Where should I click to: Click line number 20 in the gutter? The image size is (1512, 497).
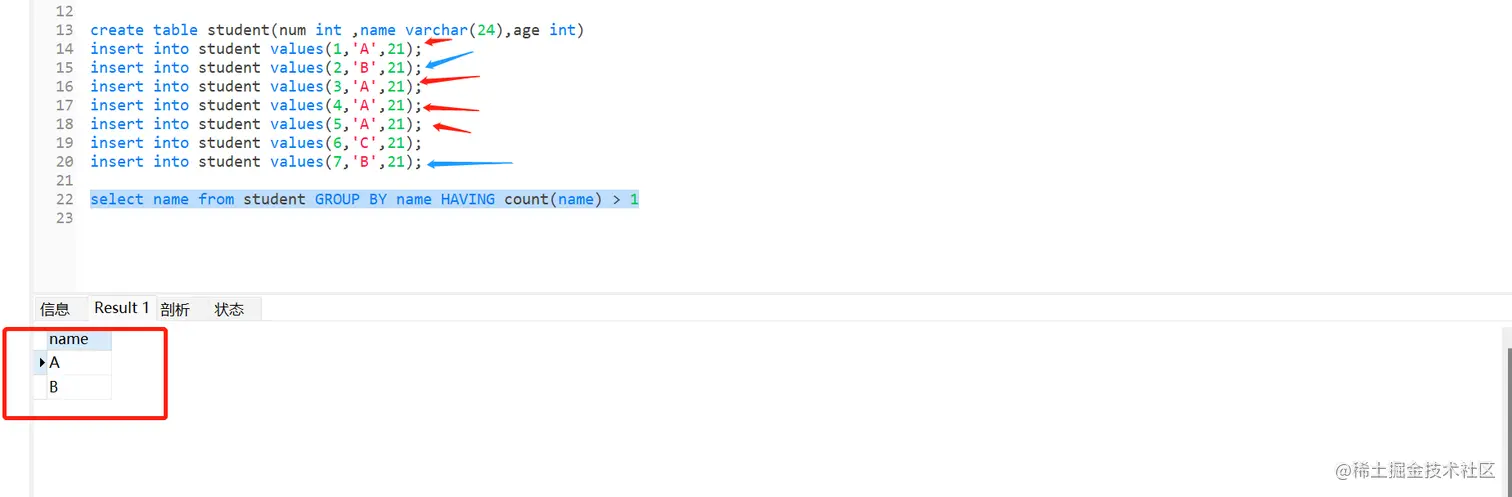[64, 161]
